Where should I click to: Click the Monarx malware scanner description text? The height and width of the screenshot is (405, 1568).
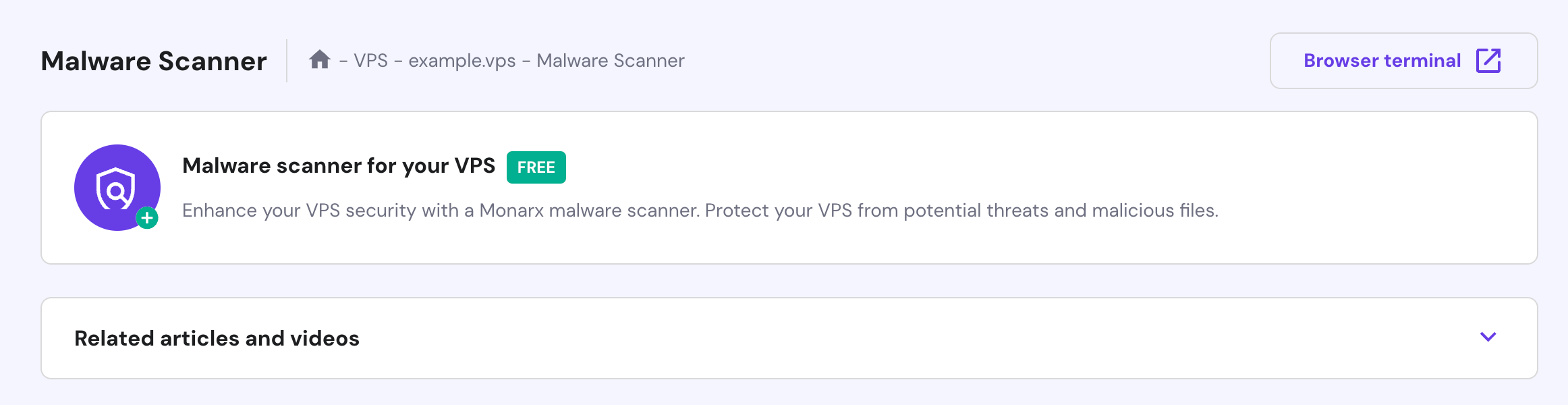coord(700,211)
